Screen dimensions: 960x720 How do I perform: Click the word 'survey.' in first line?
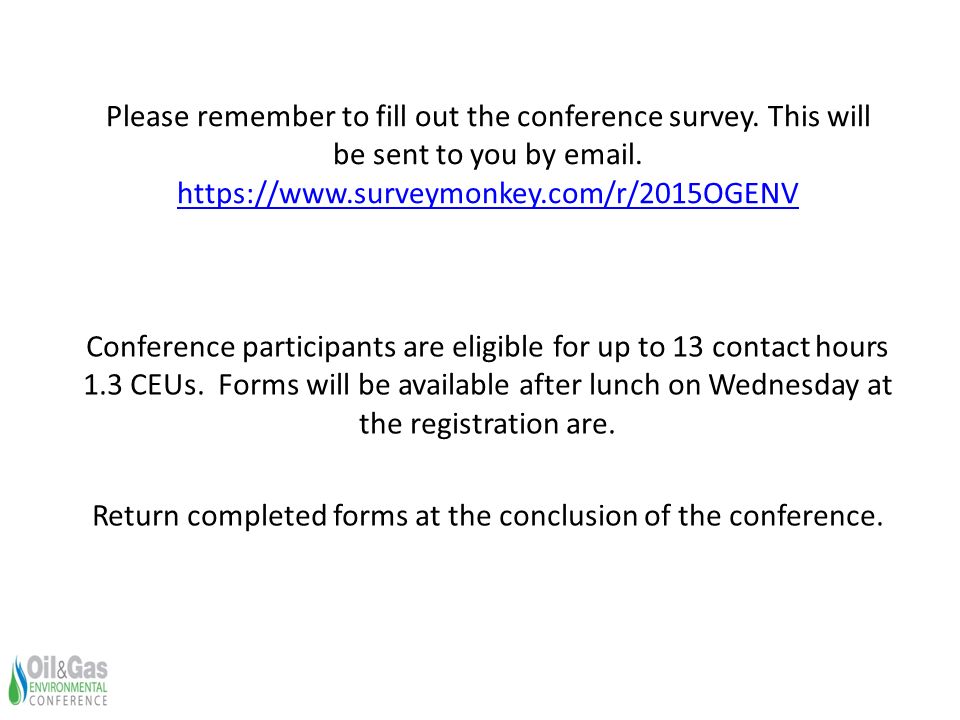[x=714, y=116]
